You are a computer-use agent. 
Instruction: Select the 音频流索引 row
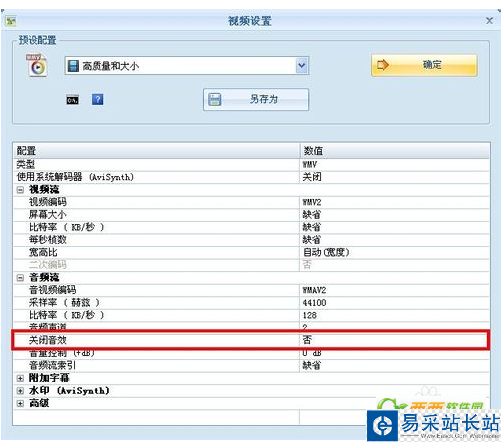251,365
